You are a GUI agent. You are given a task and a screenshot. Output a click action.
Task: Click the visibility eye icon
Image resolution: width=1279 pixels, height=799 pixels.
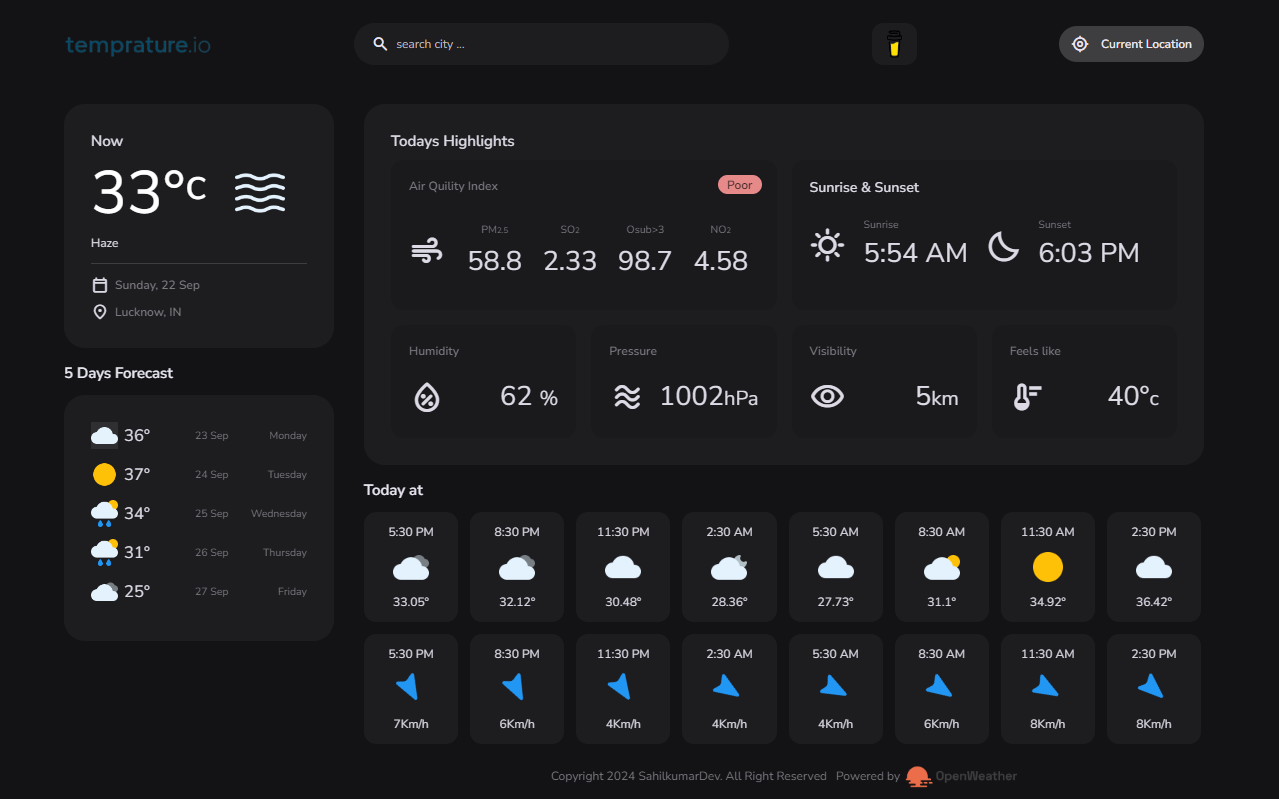[x=827, y=396]
